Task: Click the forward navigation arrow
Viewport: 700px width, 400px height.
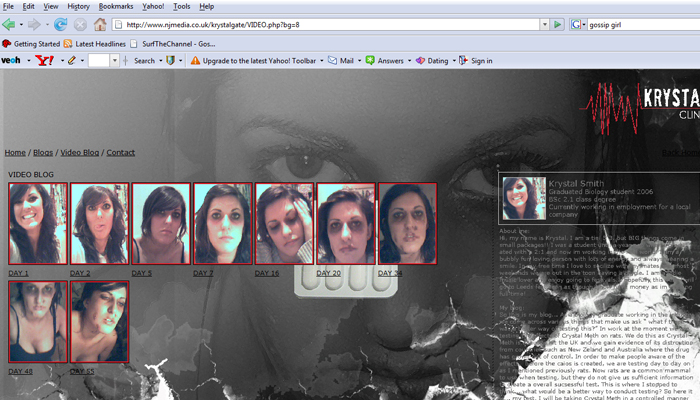Action: click(34, 25)
